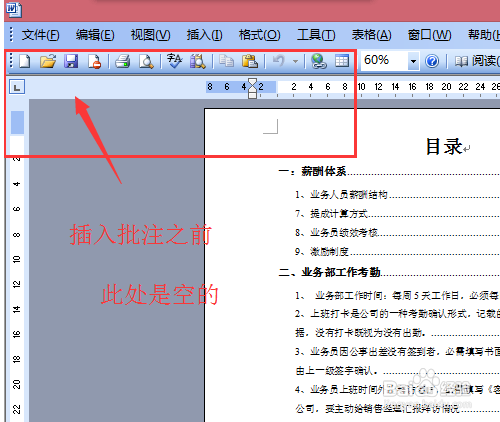
Task: Open the 插入(I) menu
Action: click(204, 35)
